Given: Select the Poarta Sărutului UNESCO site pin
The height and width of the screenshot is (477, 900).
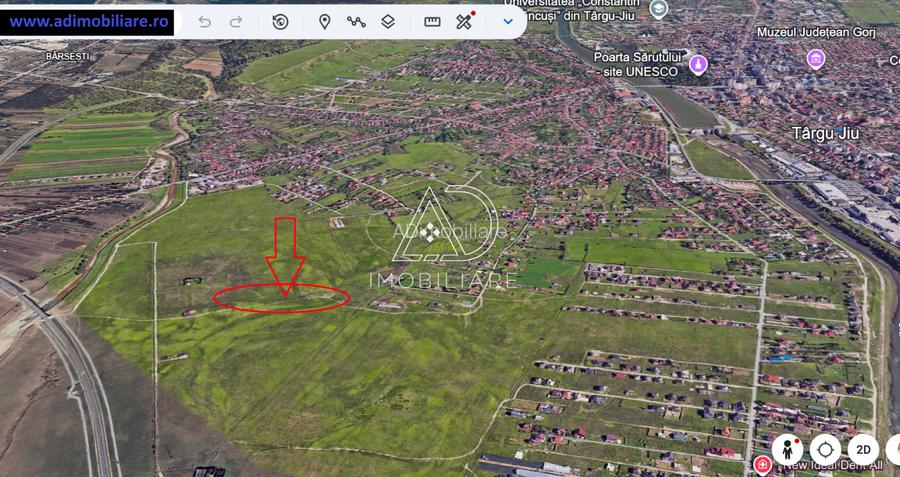Looking at the screenshot, I should (698, 64).
